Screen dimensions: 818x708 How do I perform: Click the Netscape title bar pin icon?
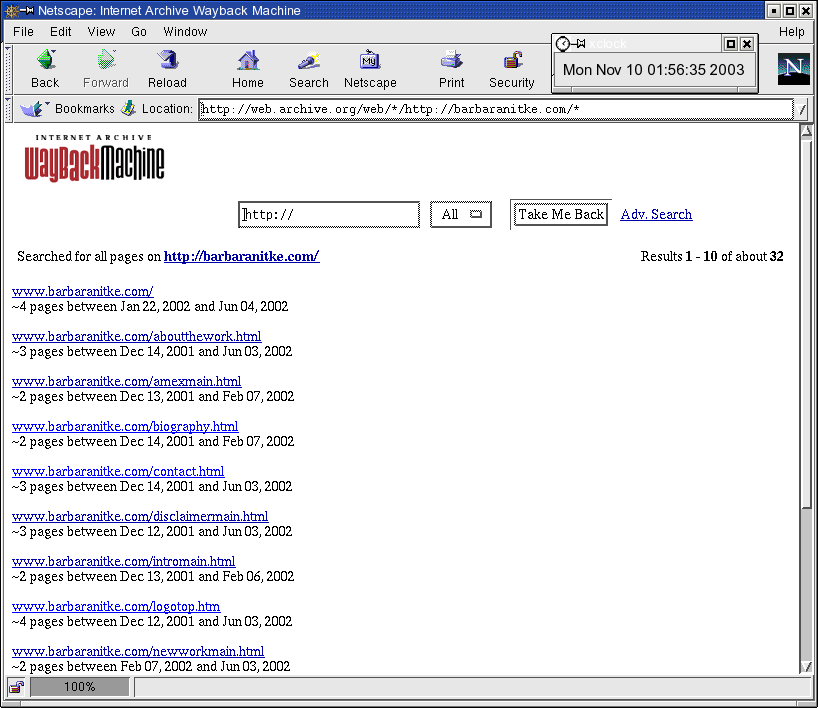pyautogui.click(x=27, y=10)
